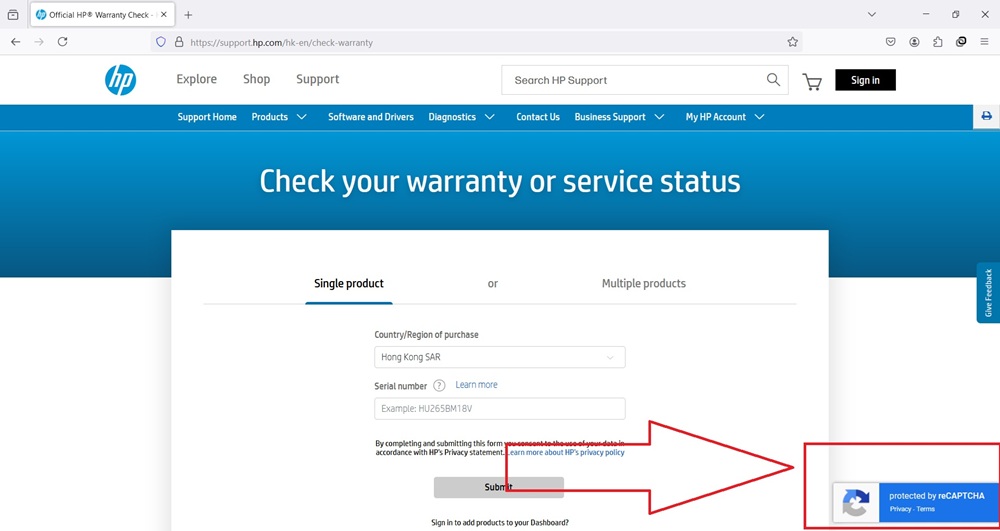
Task: Open Software and Drivers
Action: (x=371, y=117)
